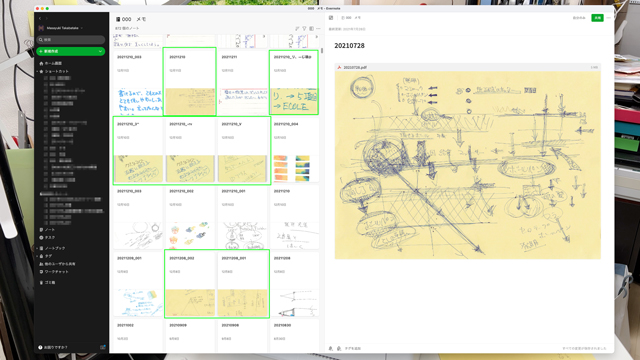The image size is (640, 360).
Task: Open the dropdown arrow on the green New button
Action: 100,51
